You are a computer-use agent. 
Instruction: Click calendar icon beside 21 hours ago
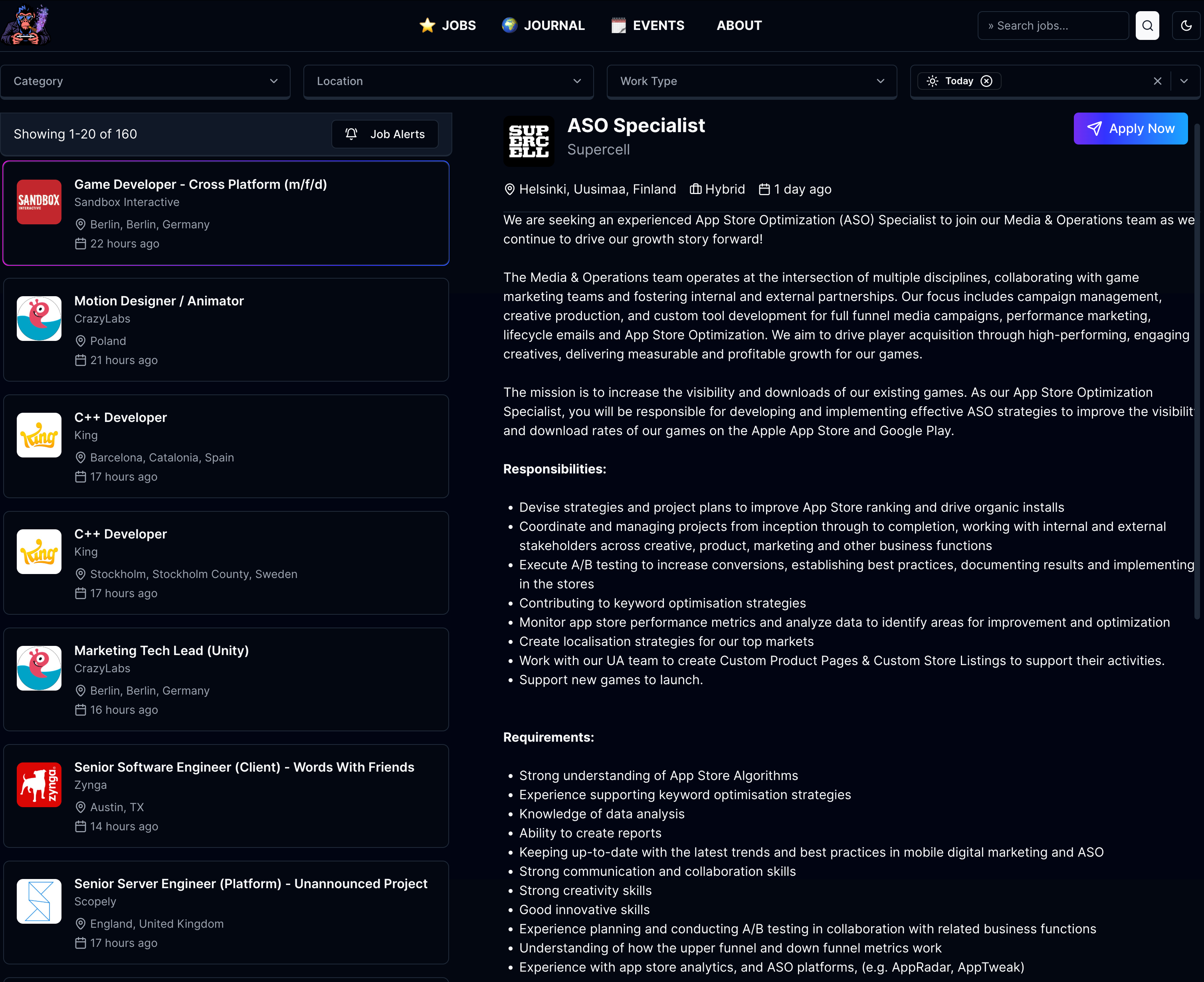(x=80, y=360)
